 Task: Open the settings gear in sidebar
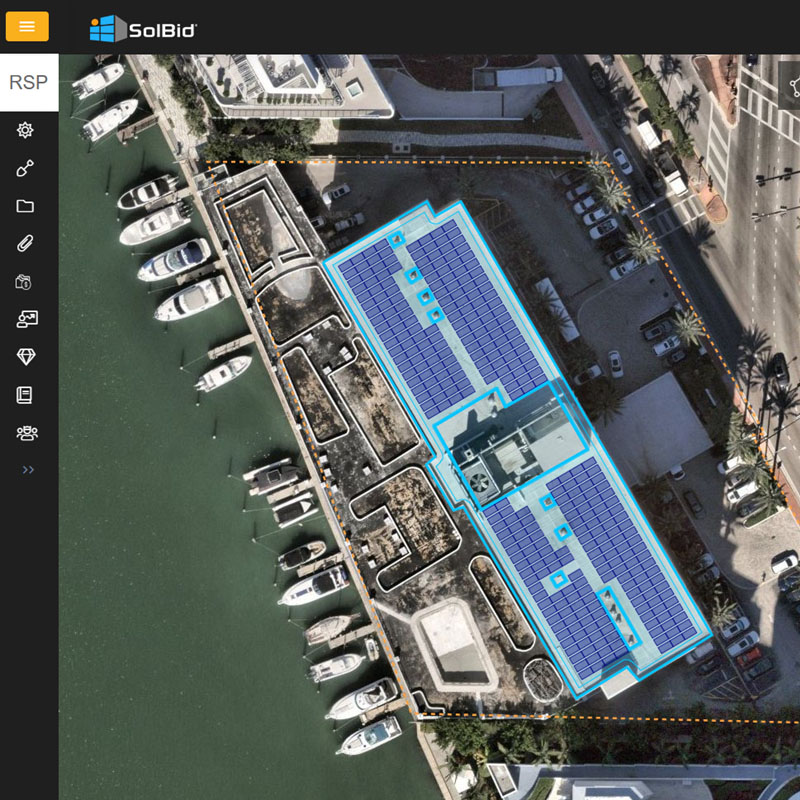tap(26, 130)
